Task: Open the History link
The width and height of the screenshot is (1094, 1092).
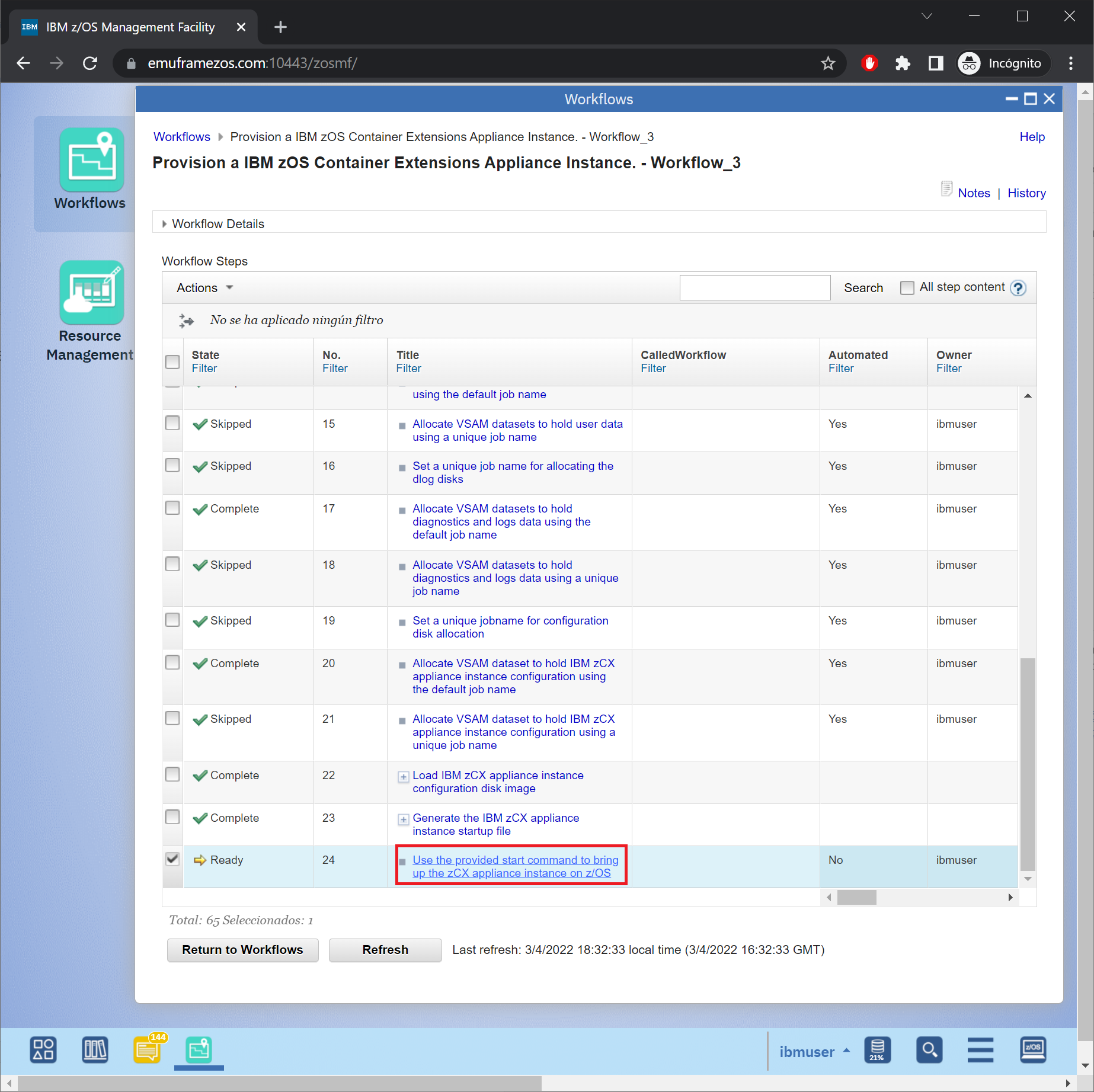Action: click(1026, 193)
